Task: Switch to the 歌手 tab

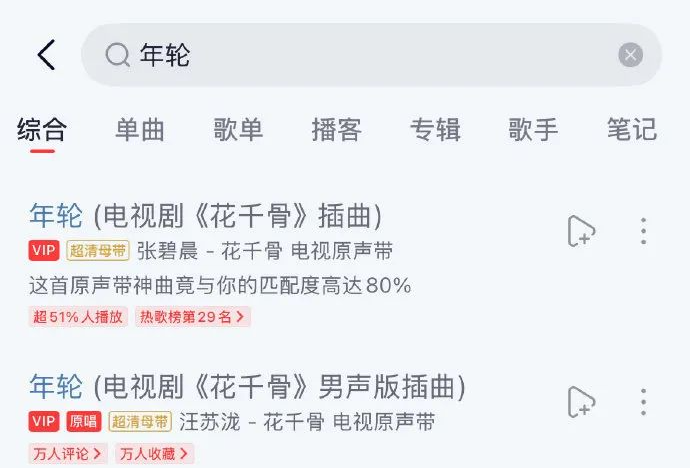Action: (x=533, y=129)
